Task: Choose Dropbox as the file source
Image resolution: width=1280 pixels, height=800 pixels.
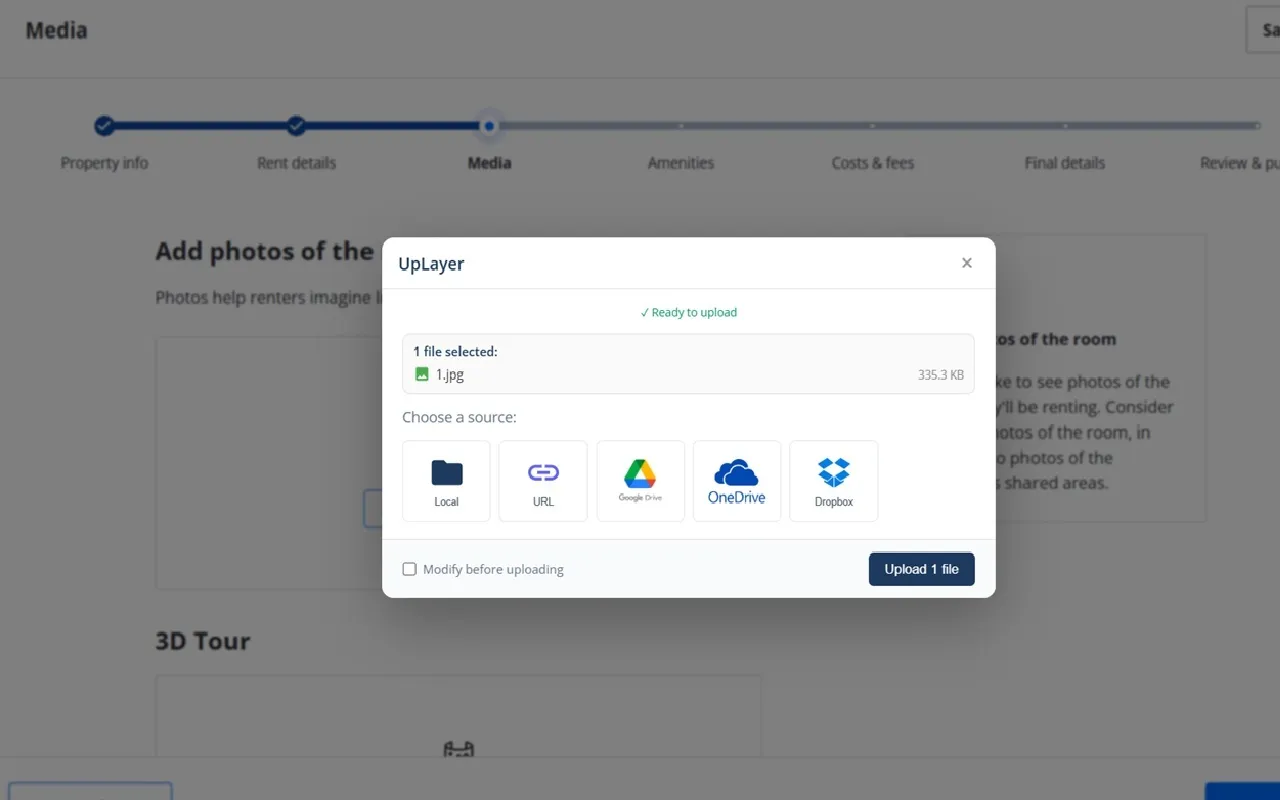Action: click(833, 481)
